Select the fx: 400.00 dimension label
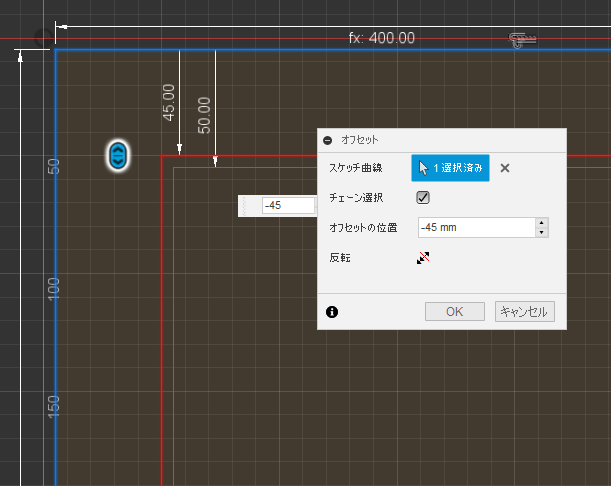 pyautogui.click(x=381, y=38)
